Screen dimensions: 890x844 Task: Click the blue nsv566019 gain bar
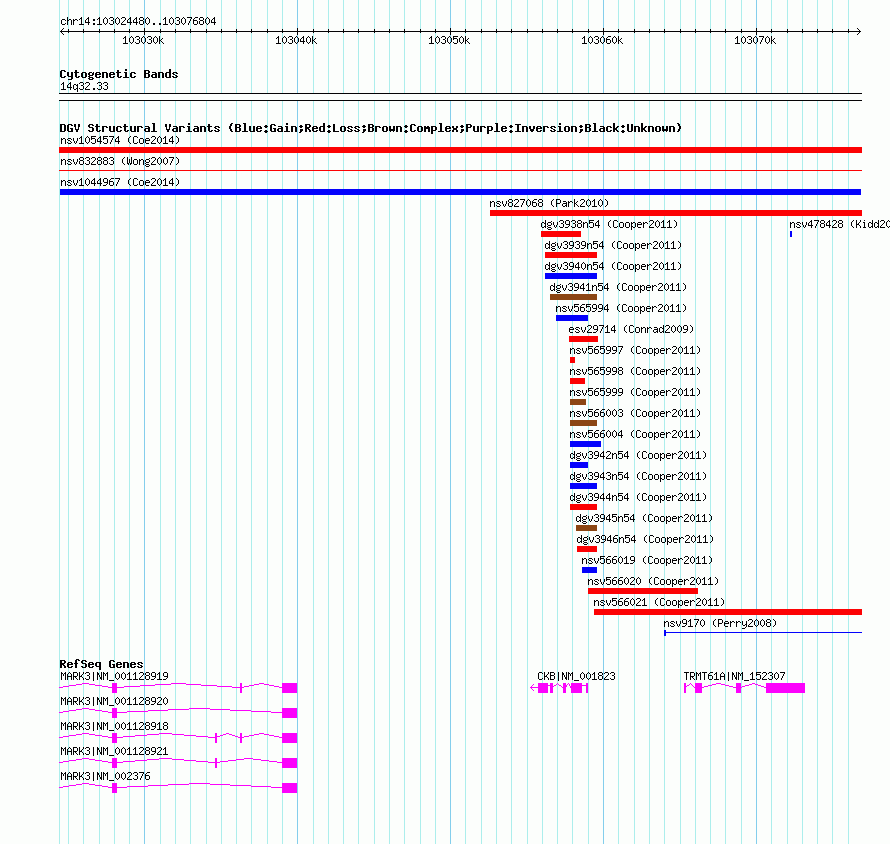coord(589,570)
